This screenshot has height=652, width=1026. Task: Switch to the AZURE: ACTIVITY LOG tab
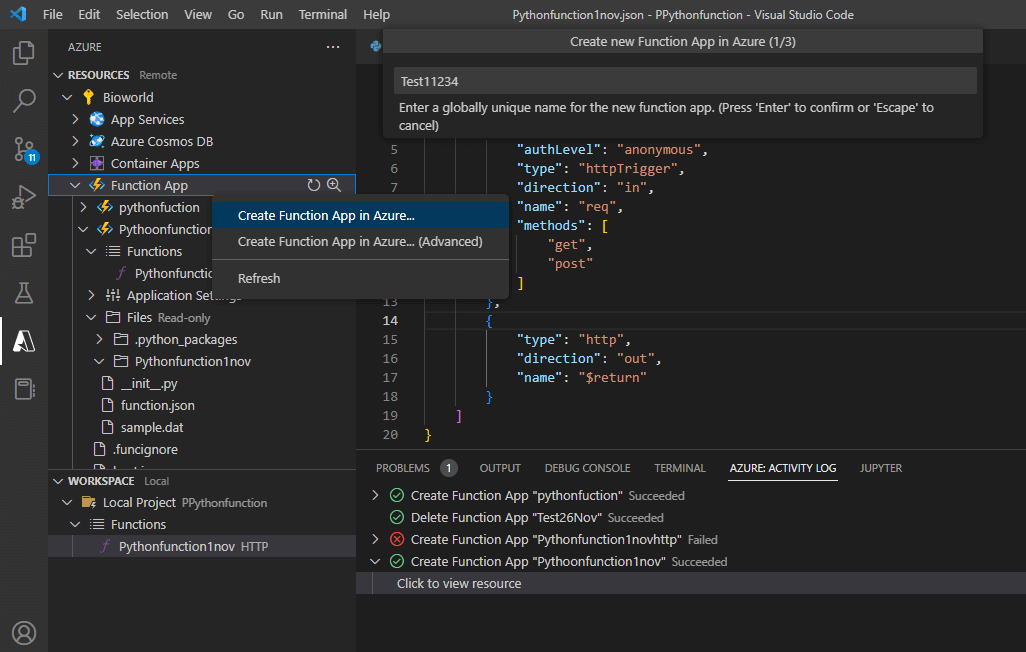783,467
